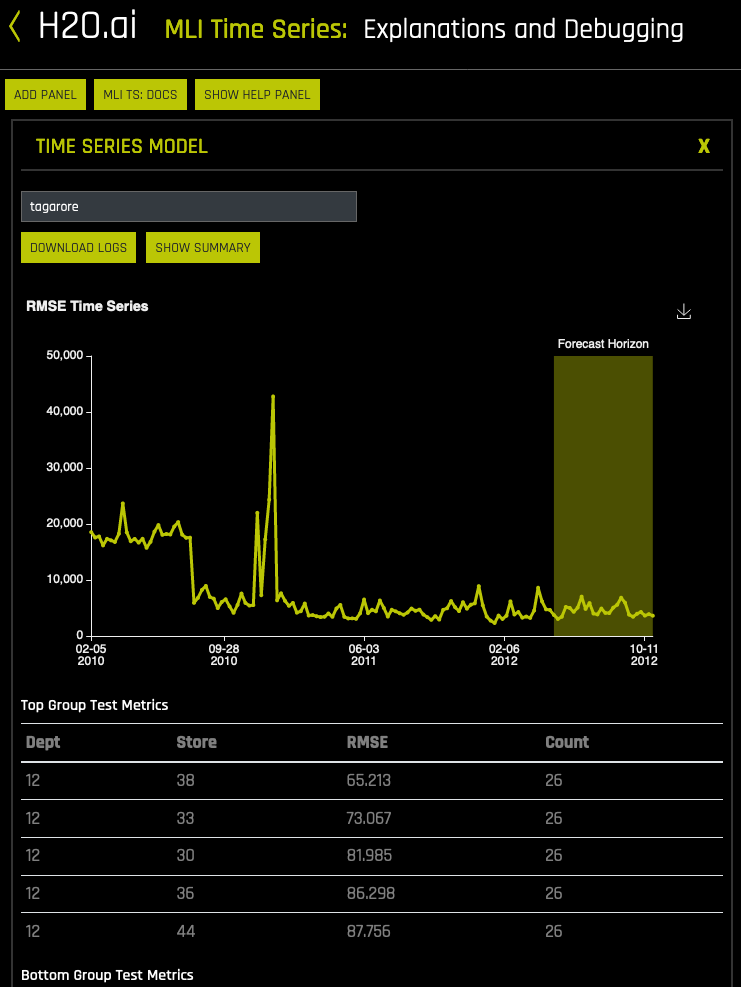This screenshot has width=741, height=987.
Task: Click SHOW SUMMARY button
Action: pyautogui.click(x=203, y=247)
